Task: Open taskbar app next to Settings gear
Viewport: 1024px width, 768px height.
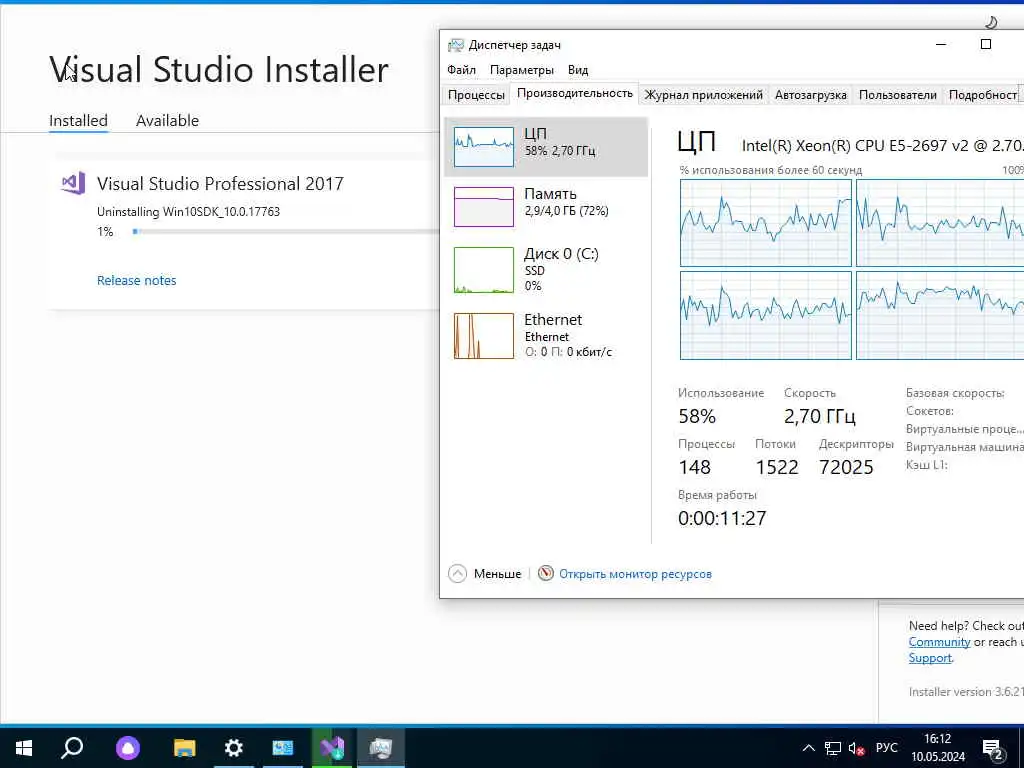Action: [x=283, y=748]
